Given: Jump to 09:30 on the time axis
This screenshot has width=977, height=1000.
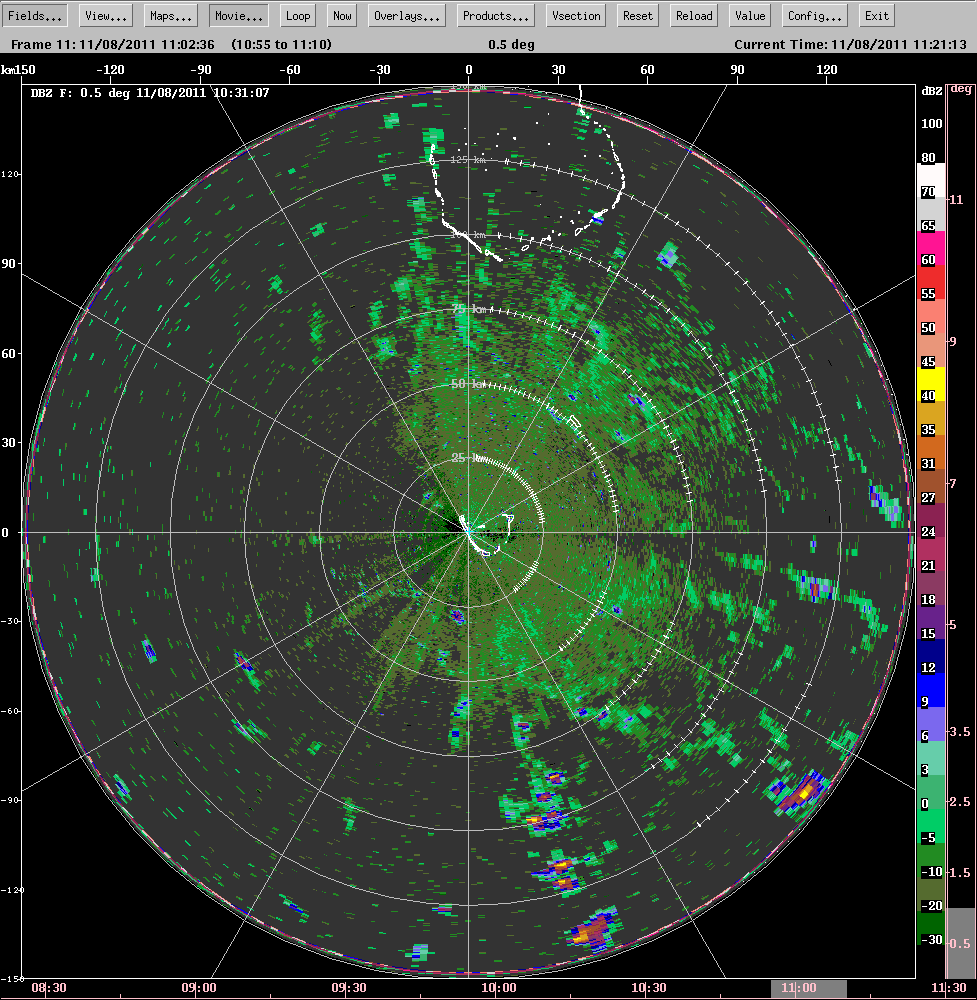Looking at the screenshot, I should coord(349,988).
